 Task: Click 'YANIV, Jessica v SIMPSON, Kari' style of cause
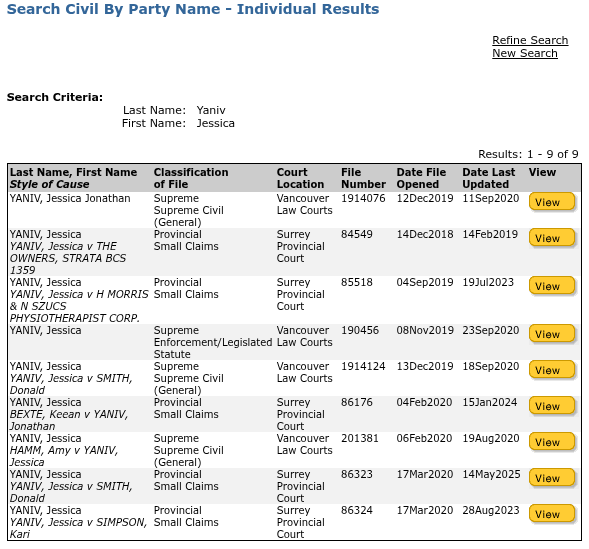pyautogui.click(x=78, y=528)
